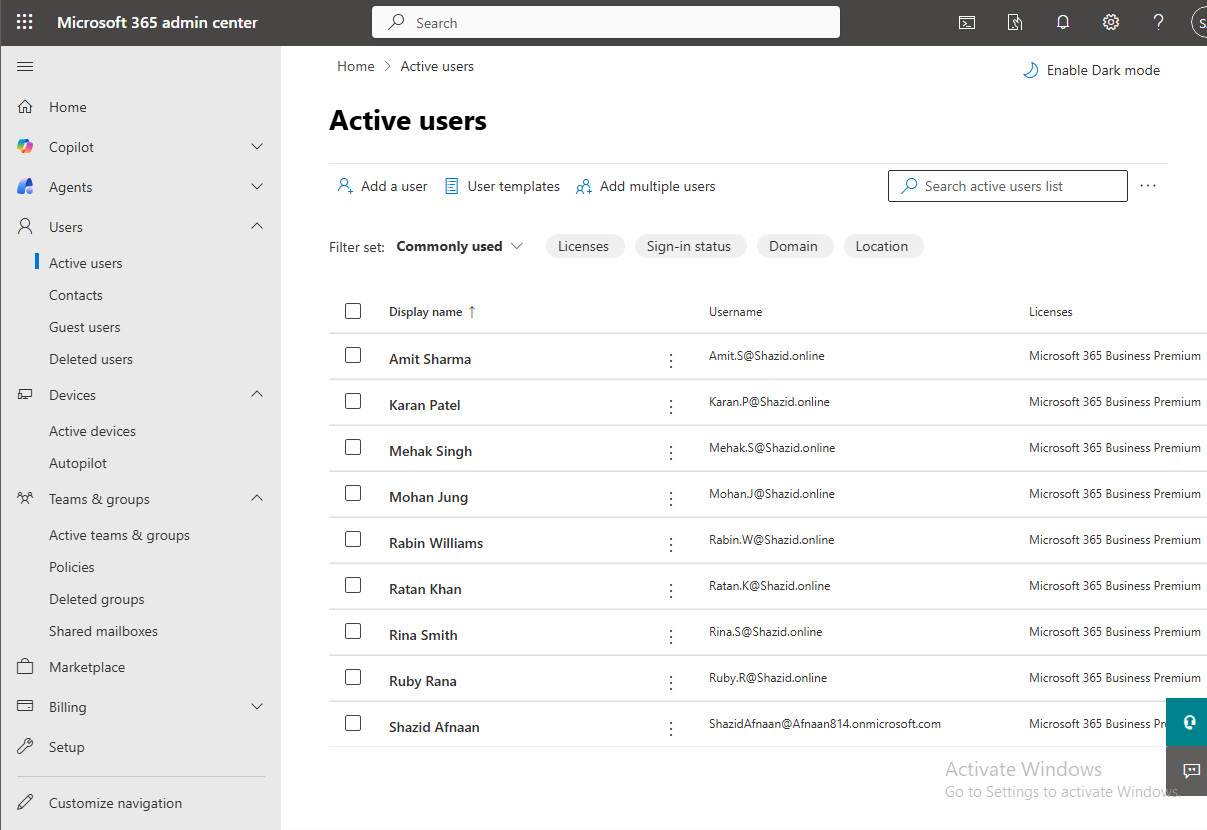Expand the Copilot section chevron
The image size is (1207, 830).
[x=257, y=147]
